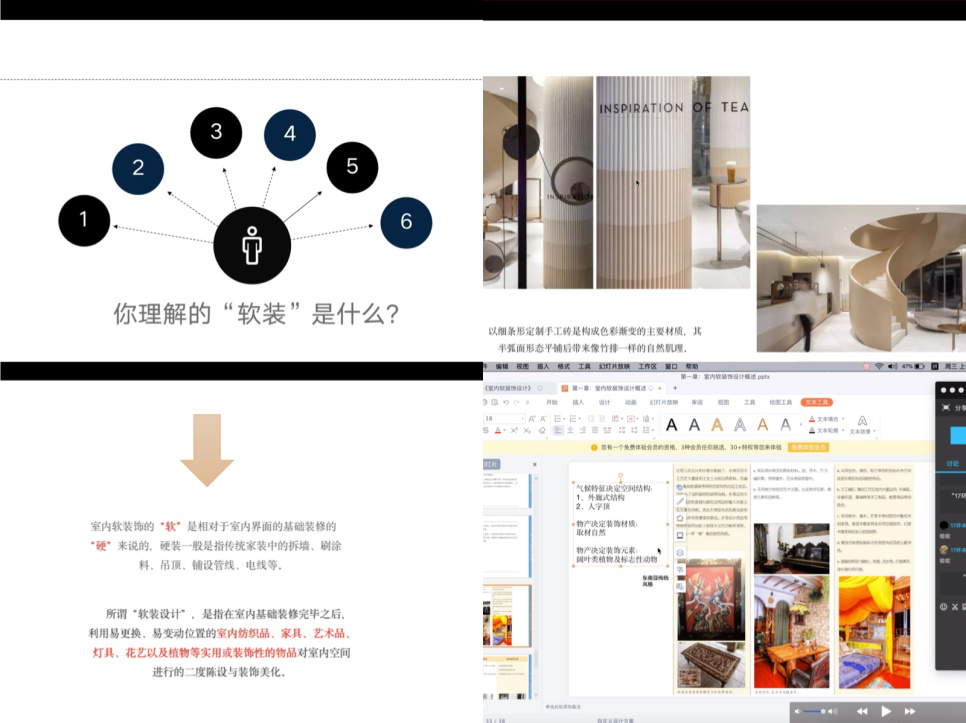Open the 文本轮廓 text outline dropdown
Image resolution: width=966 pixels, height=723 pixels.
point(825,430)
